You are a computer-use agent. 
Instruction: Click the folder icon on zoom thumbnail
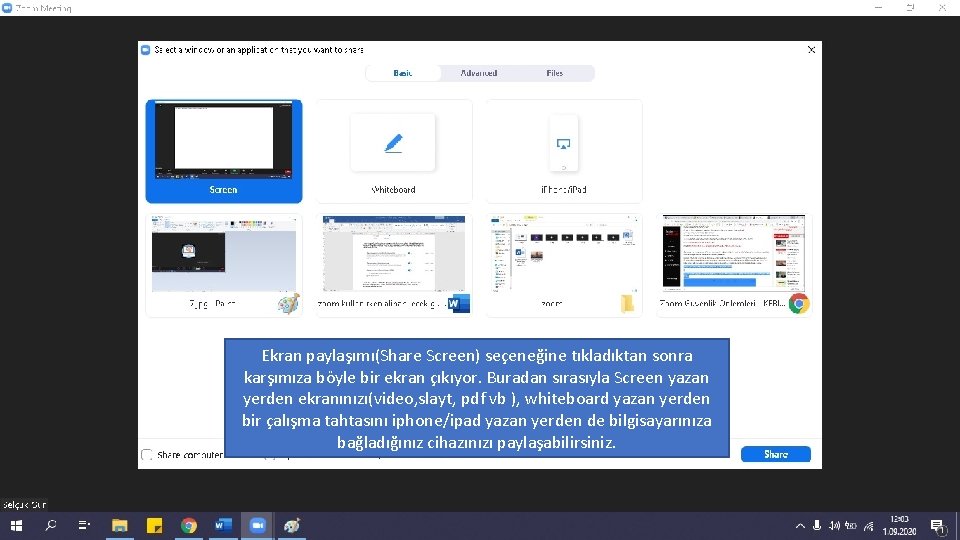point(627,304)
